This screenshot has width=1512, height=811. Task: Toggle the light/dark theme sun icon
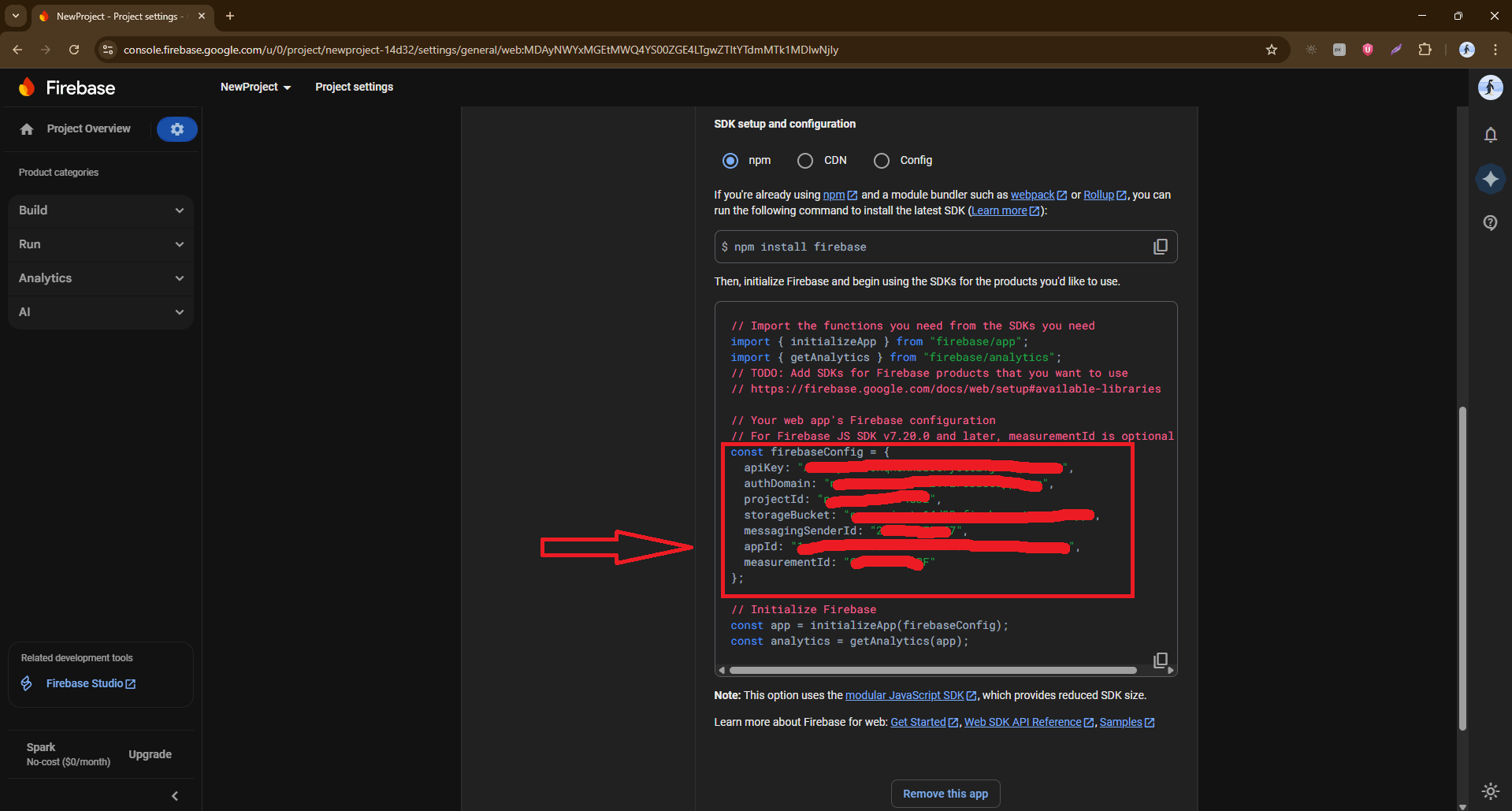(x=1490, y=791)
